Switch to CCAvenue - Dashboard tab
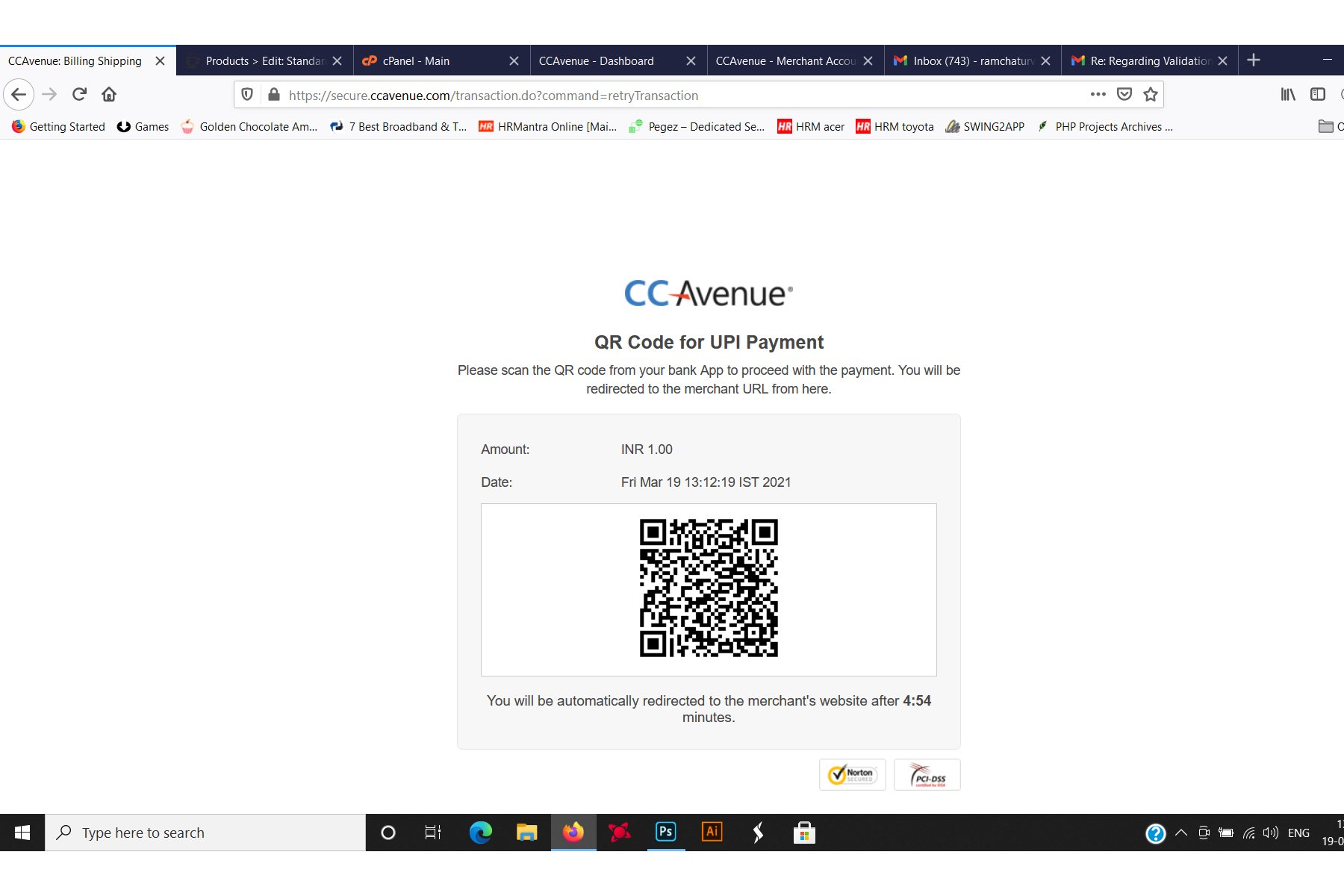 coord(618,60)
